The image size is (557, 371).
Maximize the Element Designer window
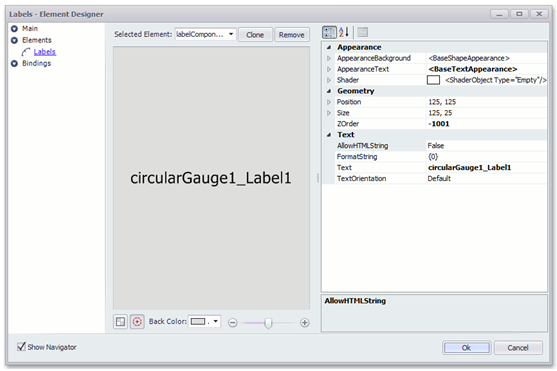pos(519,14)
